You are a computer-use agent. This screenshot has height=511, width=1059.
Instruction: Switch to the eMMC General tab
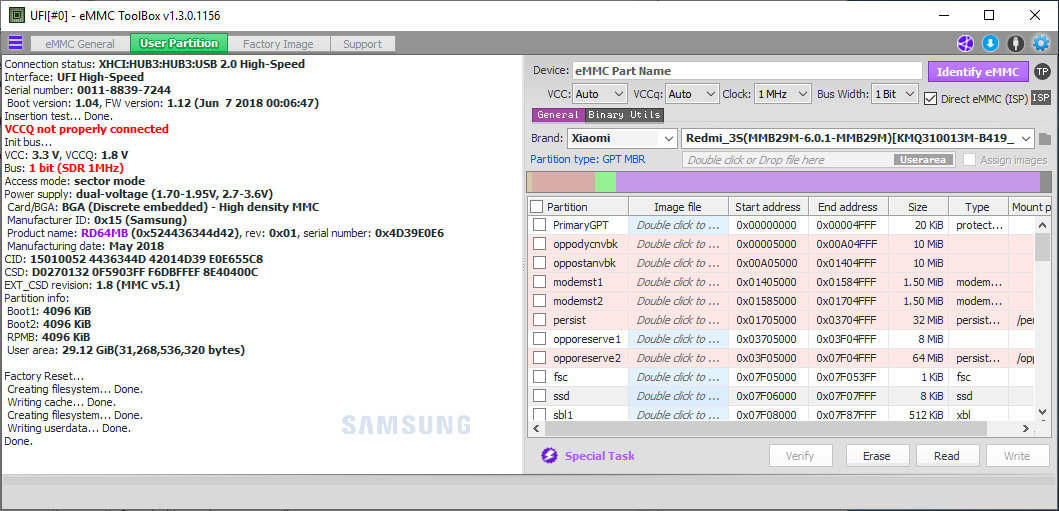80,44
